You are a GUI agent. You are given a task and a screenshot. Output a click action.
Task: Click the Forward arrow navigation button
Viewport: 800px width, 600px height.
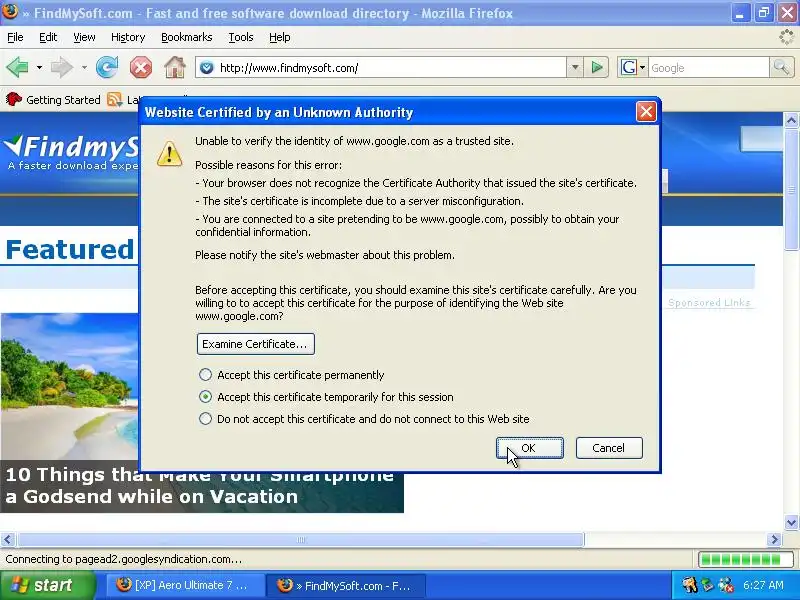[61, 67]
